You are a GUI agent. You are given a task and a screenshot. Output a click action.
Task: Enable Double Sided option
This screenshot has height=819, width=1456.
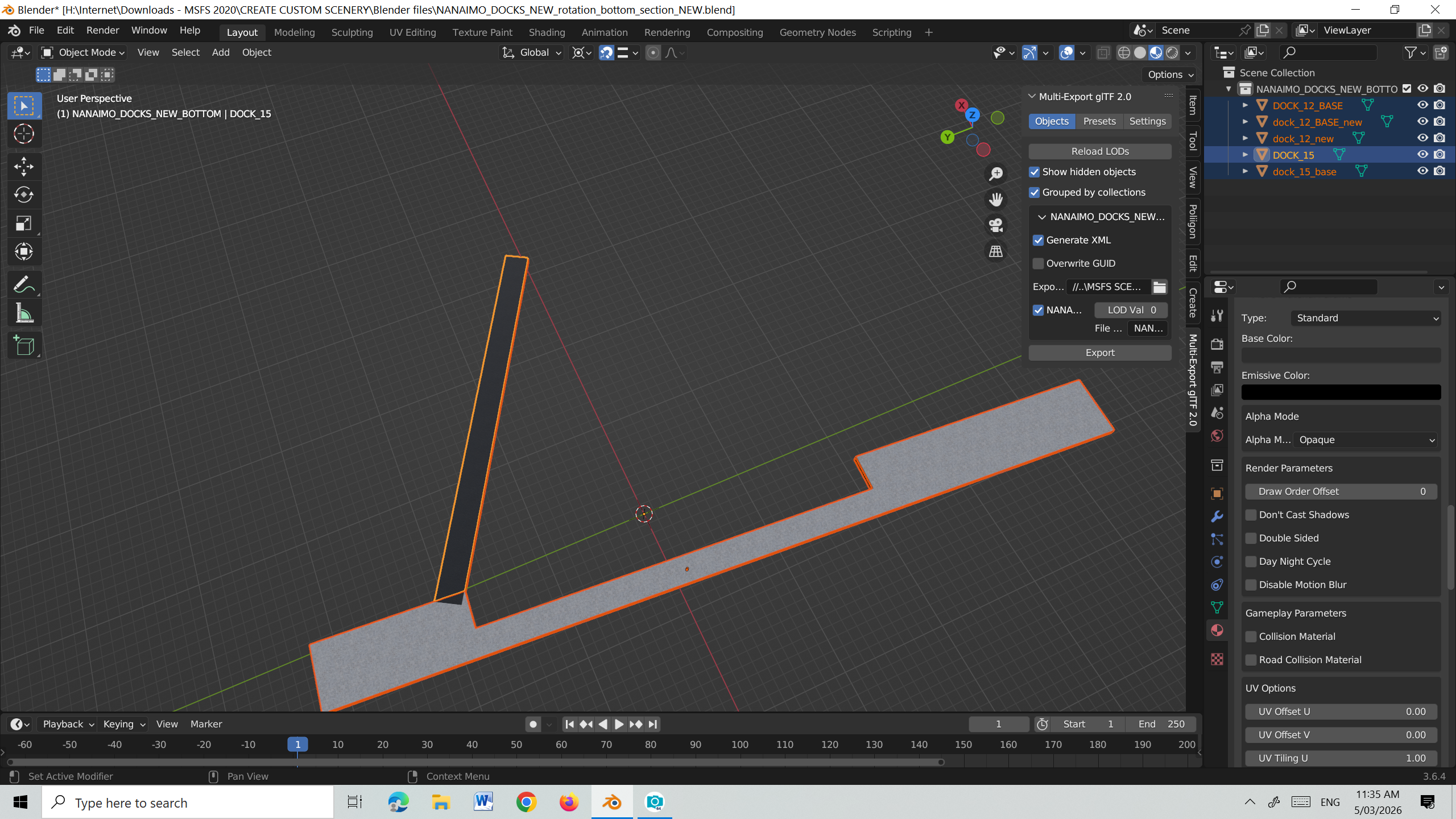click(x=1251, y=539)
